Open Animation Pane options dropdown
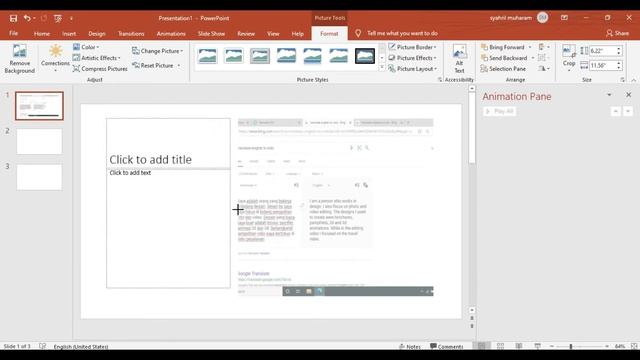The image size is (640, 360). [609, 95]
